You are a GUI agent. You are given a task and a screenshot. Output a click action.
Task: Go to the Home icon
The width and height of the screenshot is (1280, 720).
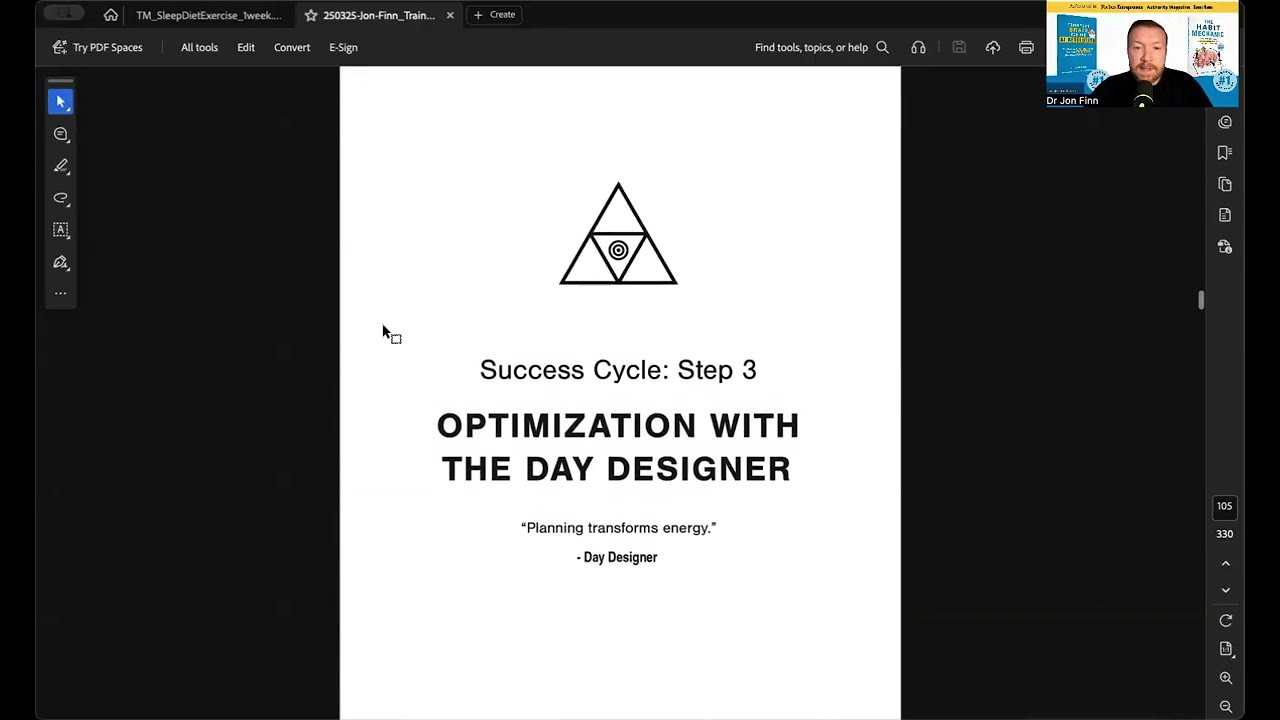pos(111,15)
